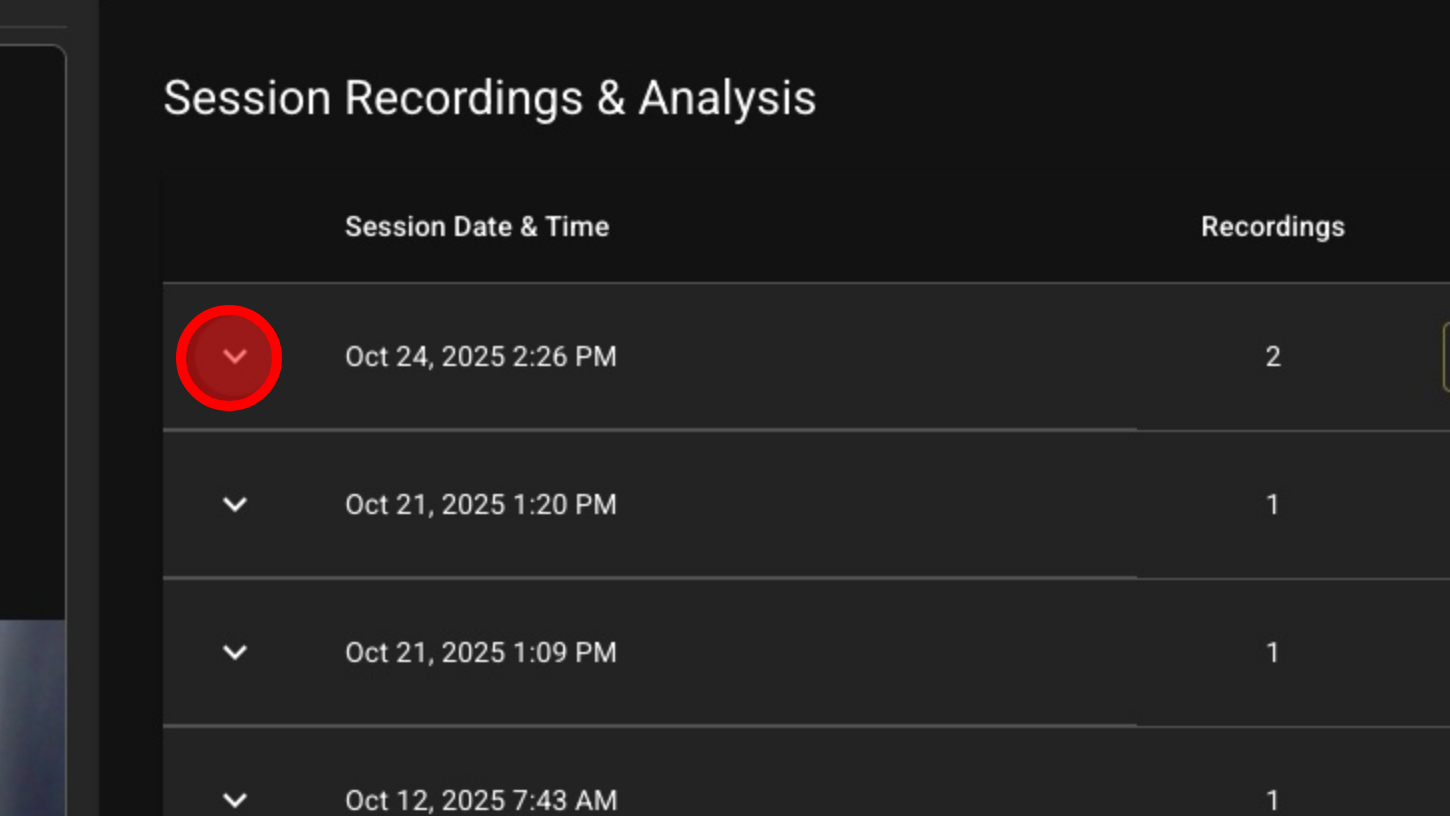Click the Recordings column header
This screenshot has width=1450, height=816.
pos(1272,227)
